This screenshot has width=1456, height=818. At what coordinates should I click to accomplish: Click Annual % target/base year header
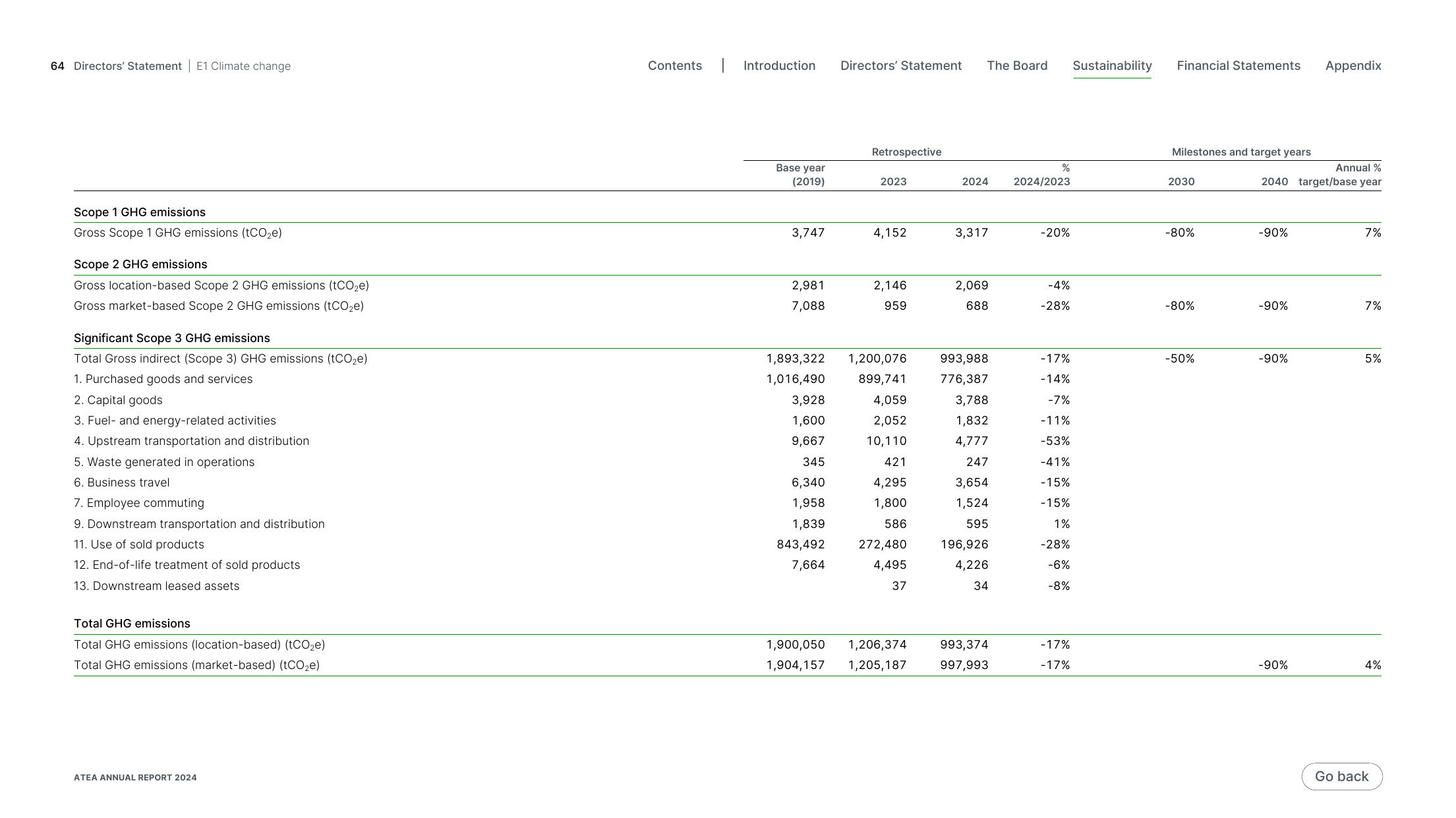point(1339,175)
